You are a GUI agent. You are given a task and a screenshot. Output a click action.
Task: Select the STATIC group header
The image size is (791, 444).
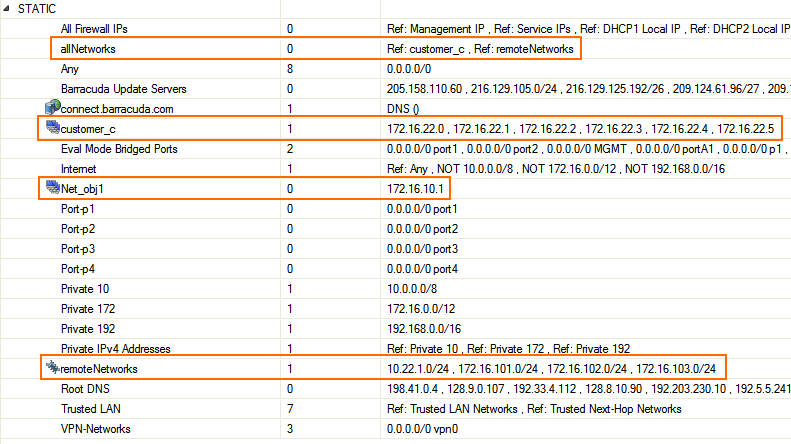(37, 9)
